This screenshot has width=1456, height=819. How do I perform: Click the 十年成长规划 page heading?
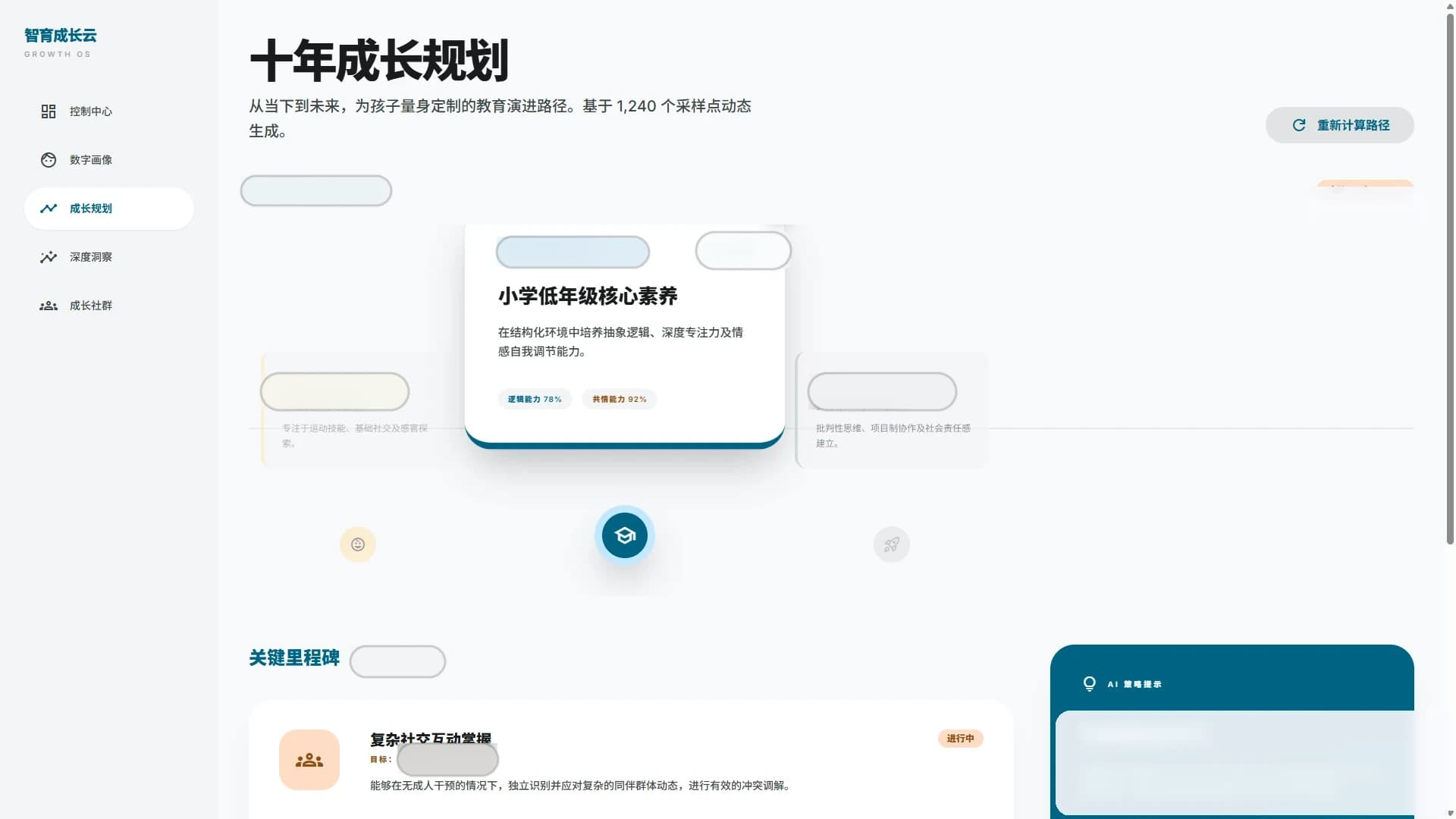(379, 60)
